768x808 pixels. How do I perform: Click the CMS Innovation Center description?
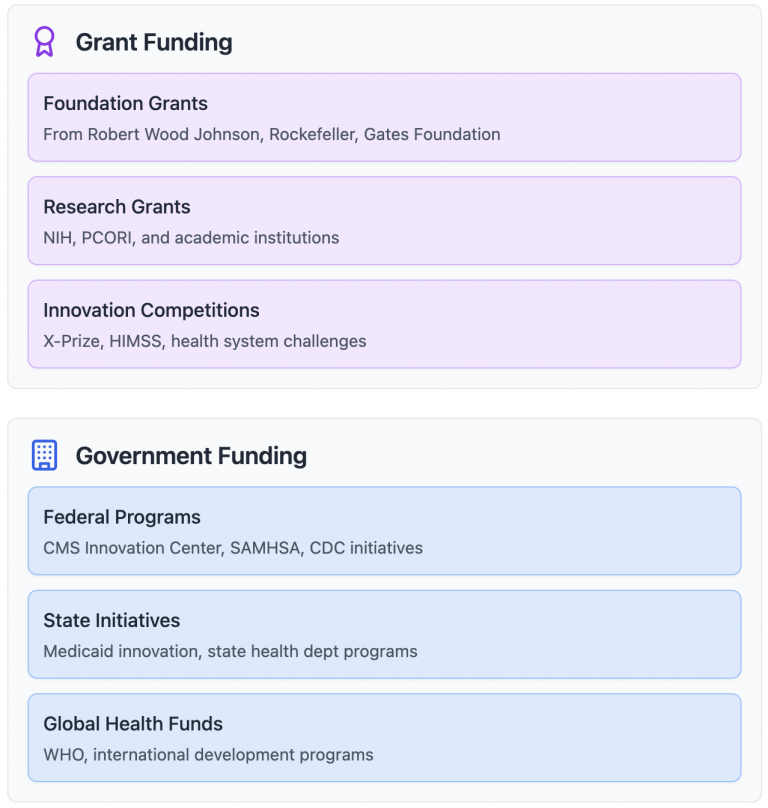click(x=233, y=548)
